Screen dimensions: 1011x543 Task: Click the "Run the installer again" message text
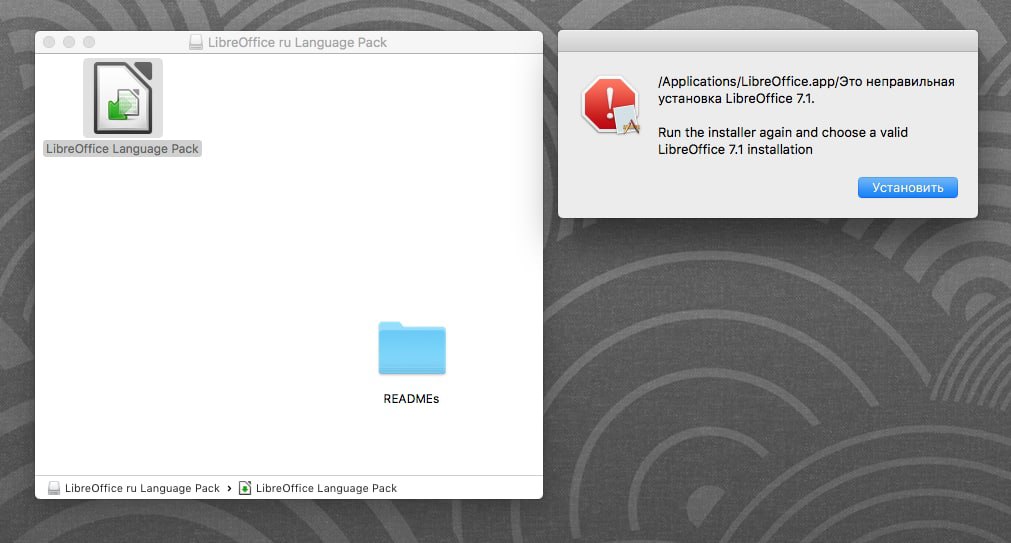tap(783, 141)
